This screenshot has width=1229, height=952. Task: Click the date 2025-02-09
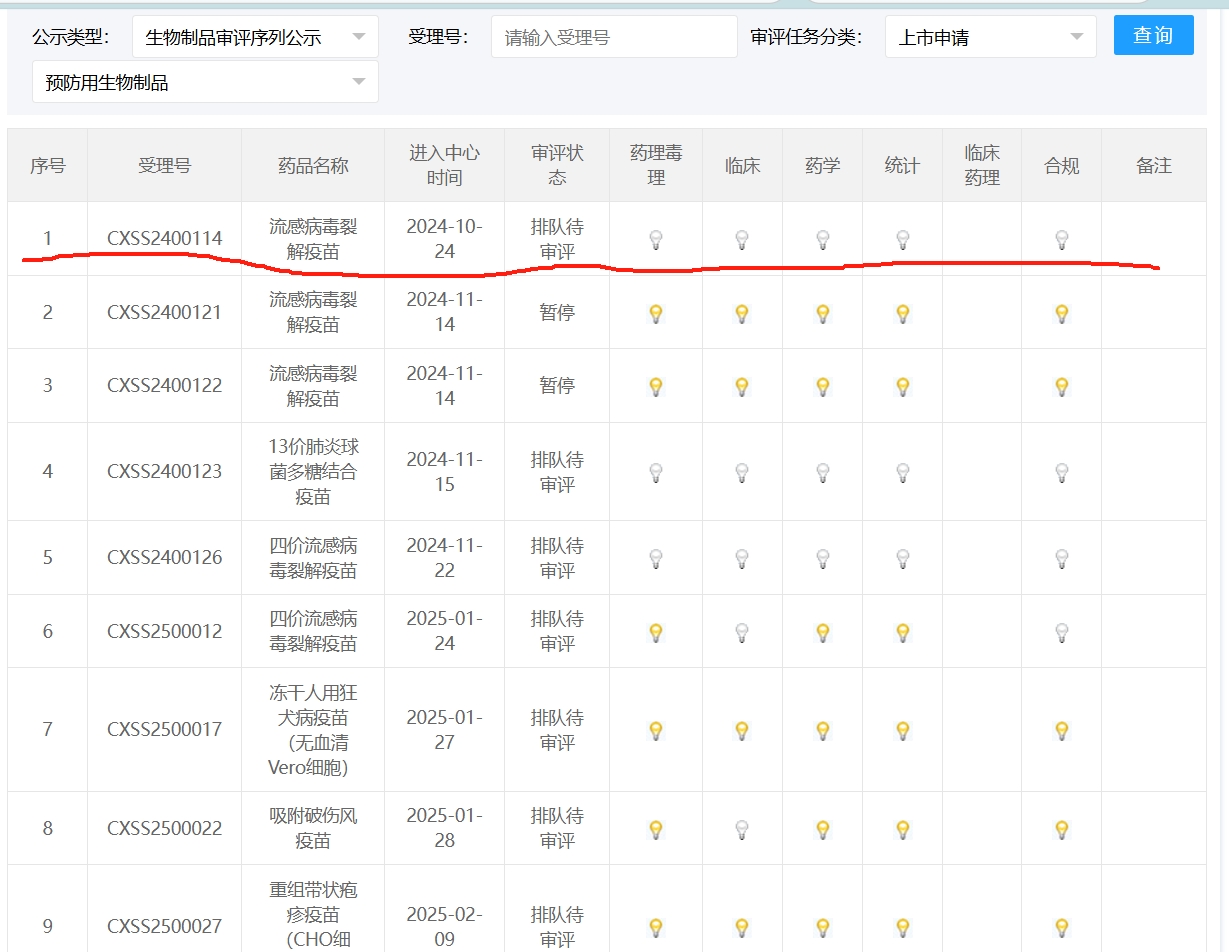(444, 927)
